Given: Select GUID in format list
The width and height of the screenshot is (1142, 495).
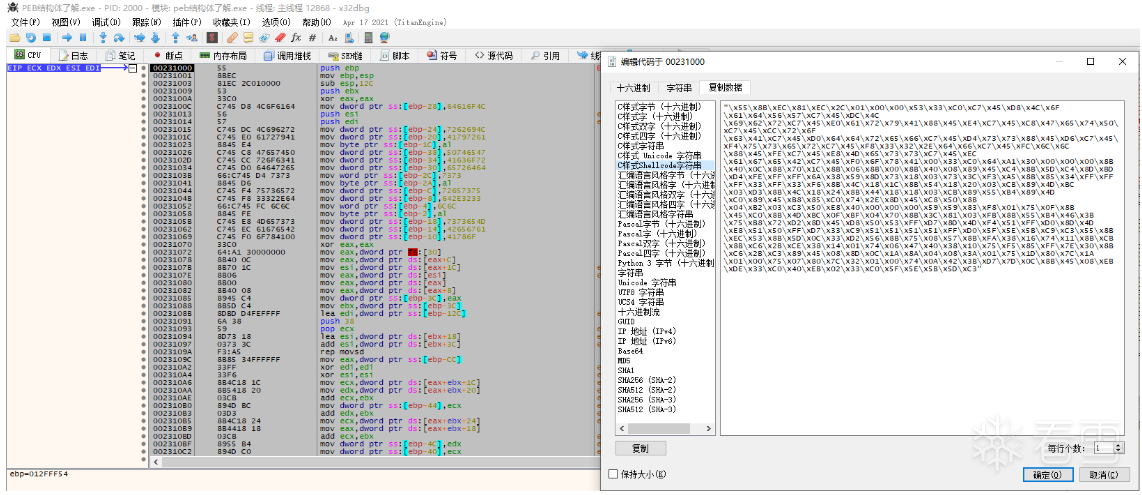Looking at the screenshot, I should 626,321.
